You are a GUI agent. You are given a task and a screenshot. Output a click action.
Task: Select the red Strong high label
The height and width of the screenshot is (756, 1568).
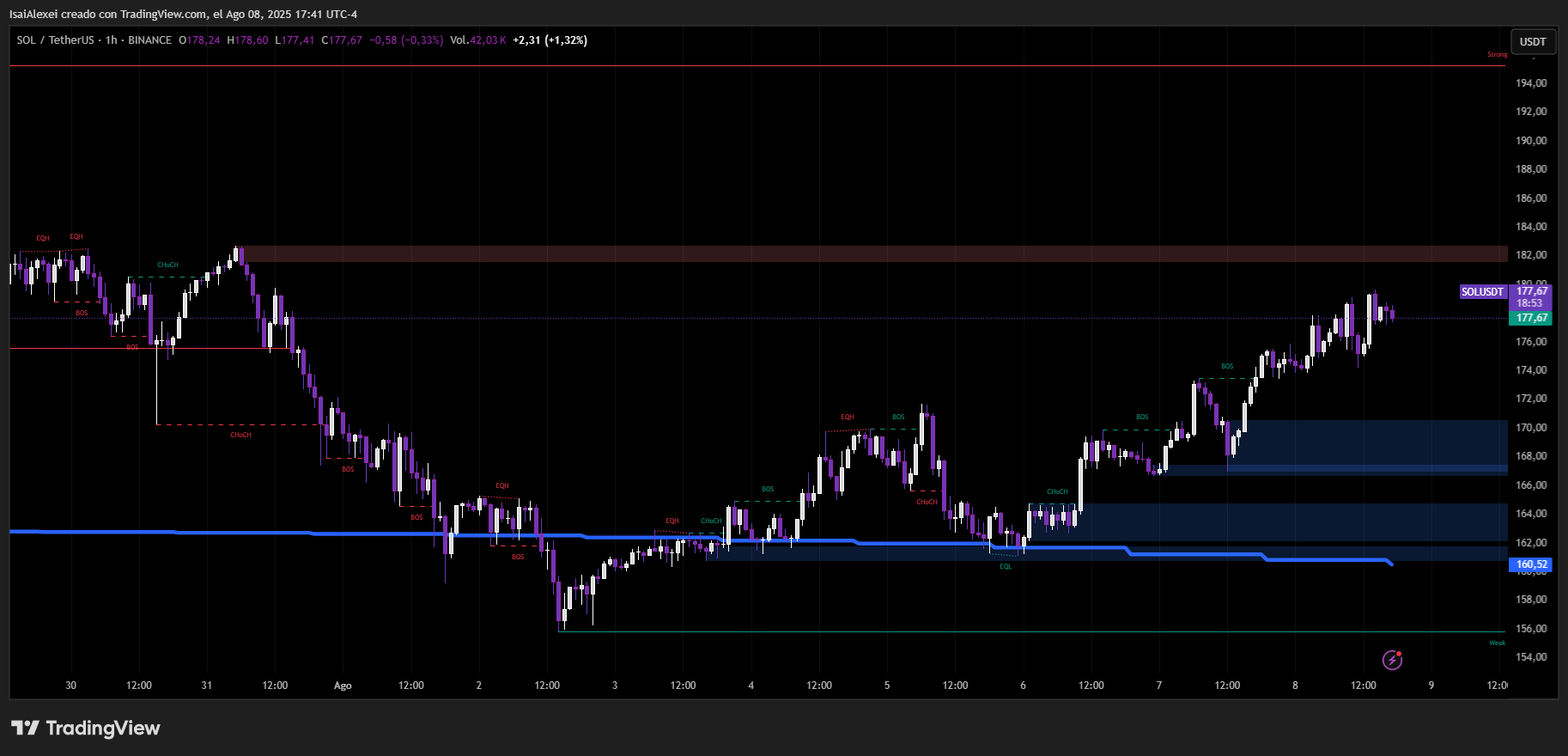coord(1497,54)
